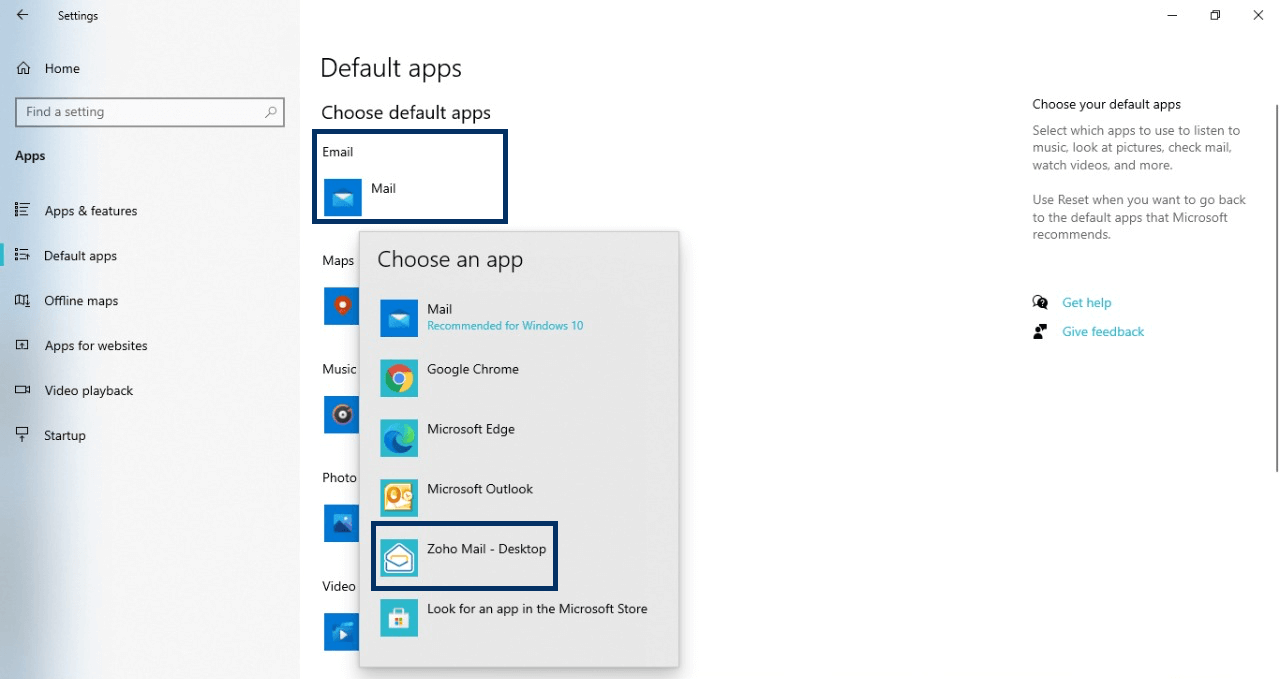This screenshot has height=679, width=1280.
Task: Click 'Recommended for Windows 10' text
Action: (x=505, y=326)
